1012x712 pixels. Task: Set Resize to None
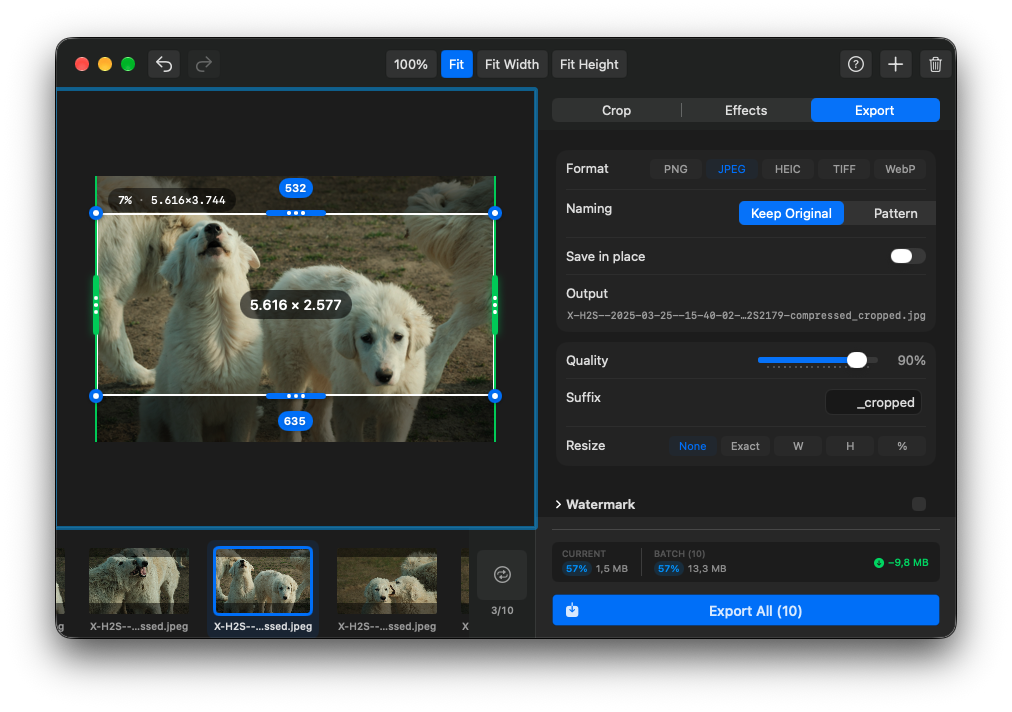tap(693, 446)
